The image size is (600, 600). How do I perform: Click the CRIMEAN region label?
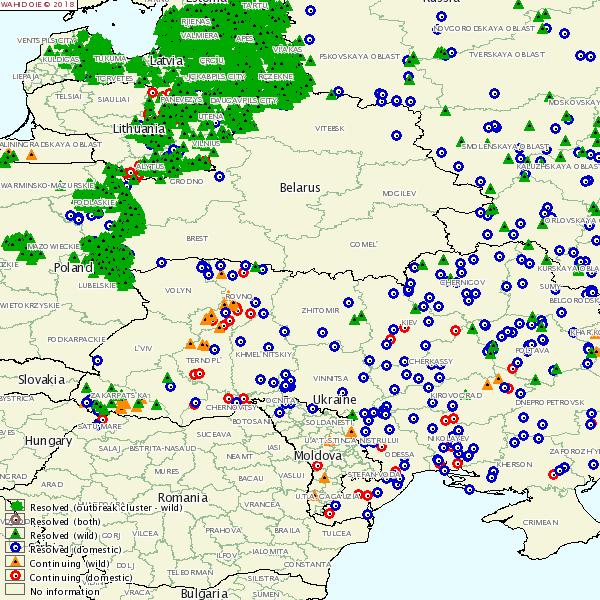[540, 523]
